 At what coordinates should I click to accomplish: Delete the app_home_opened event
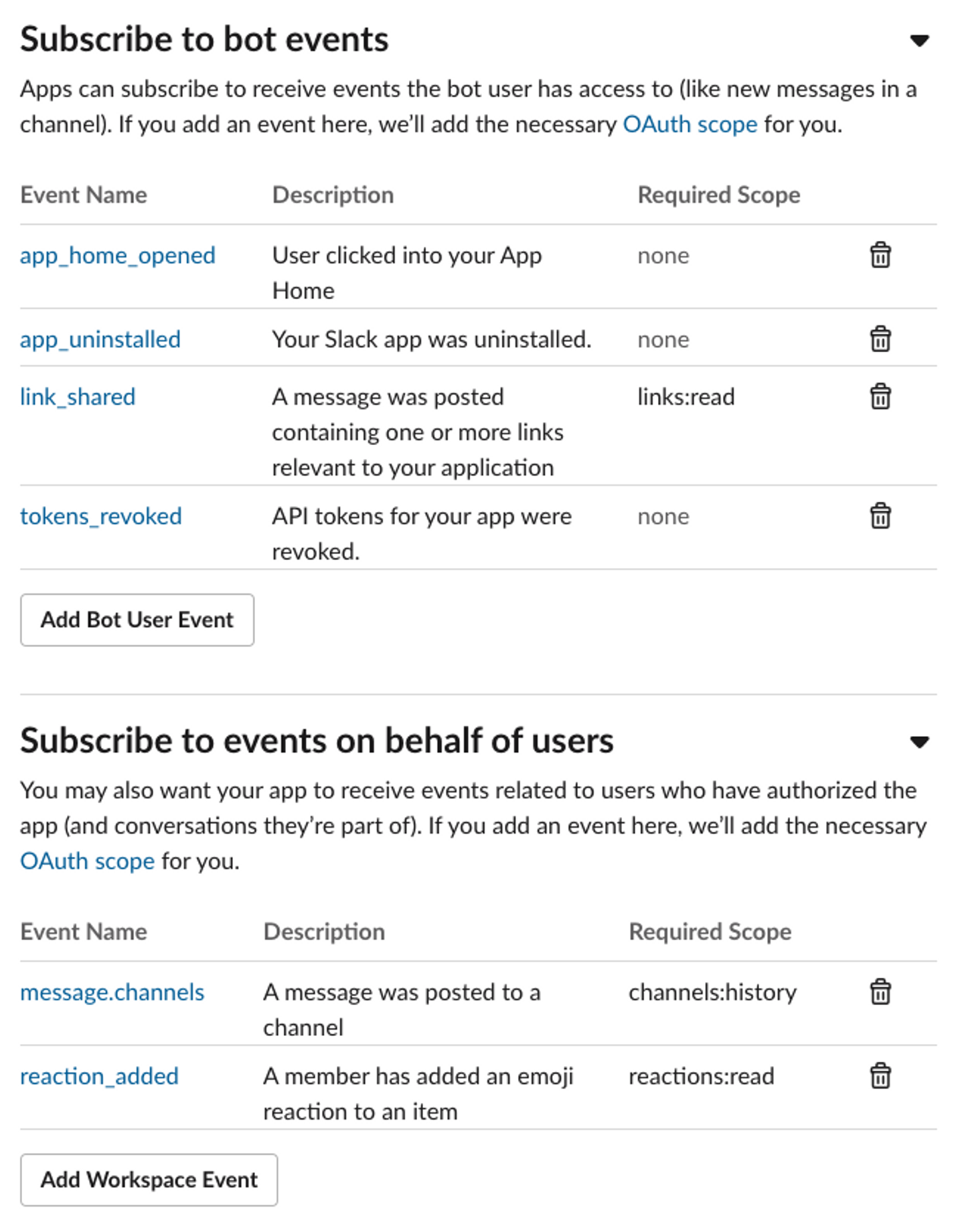[x=880, y=255]
